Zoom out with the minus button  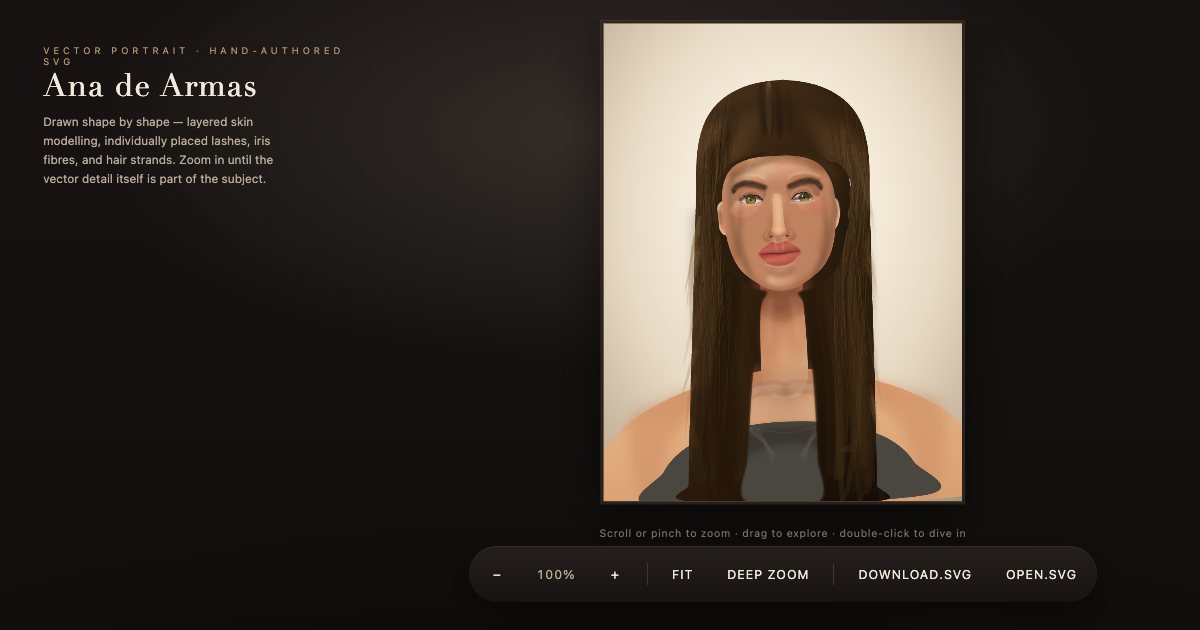497,575
